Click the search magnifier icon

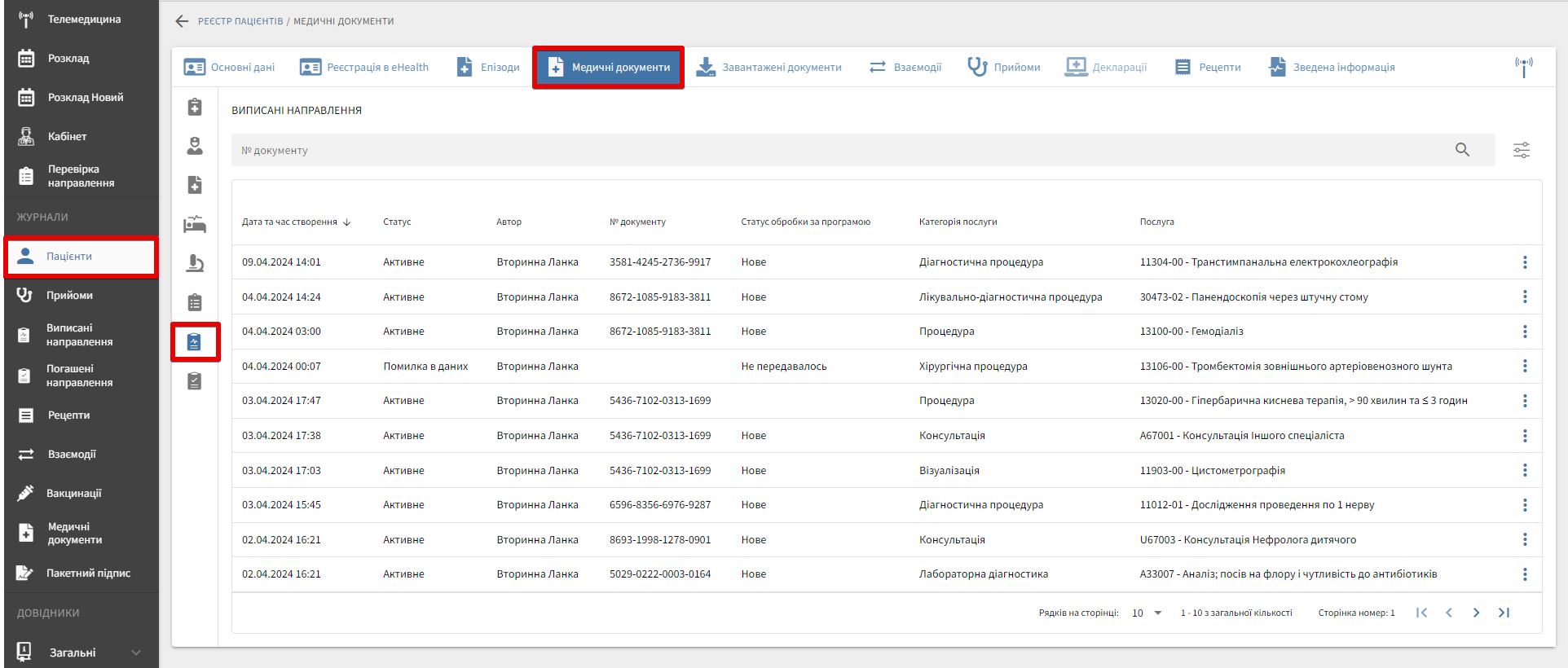click(x=1462, y=150)
